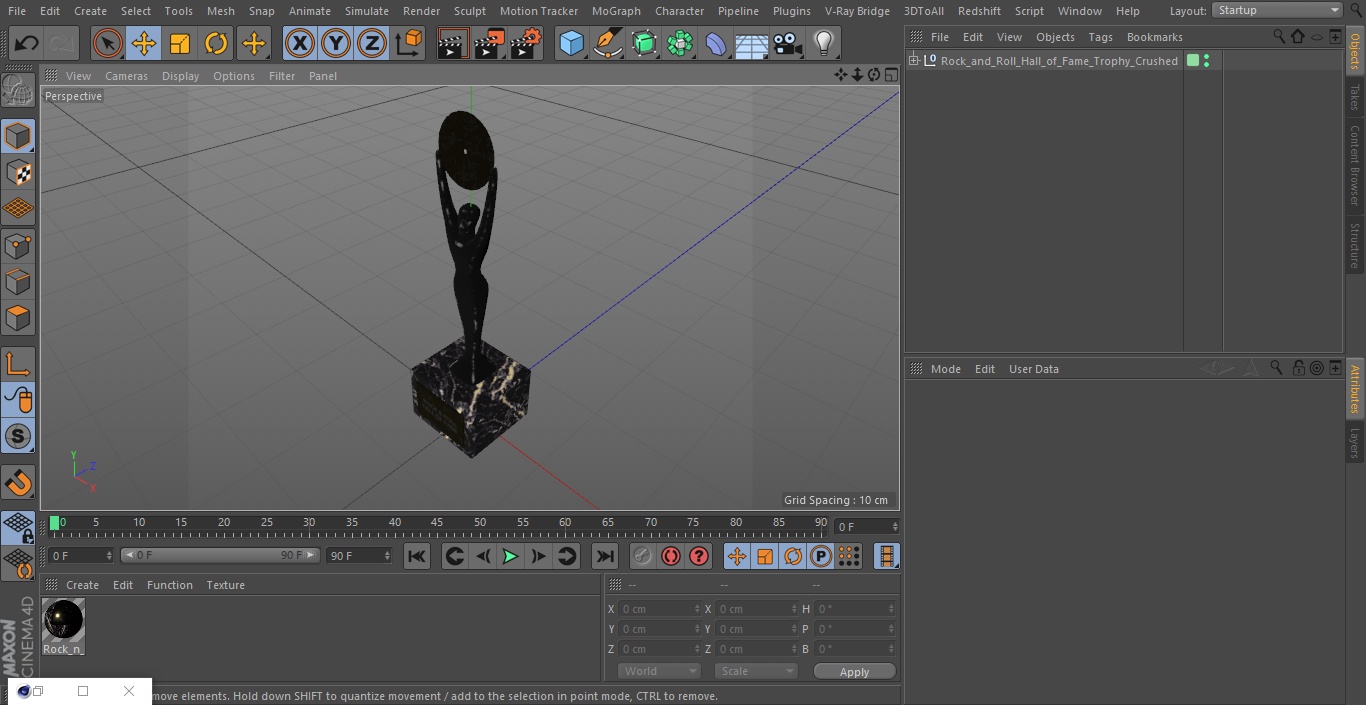Render the active view
The width and height of the screenshot is (1366, 705).
click(x=453, y=43)
